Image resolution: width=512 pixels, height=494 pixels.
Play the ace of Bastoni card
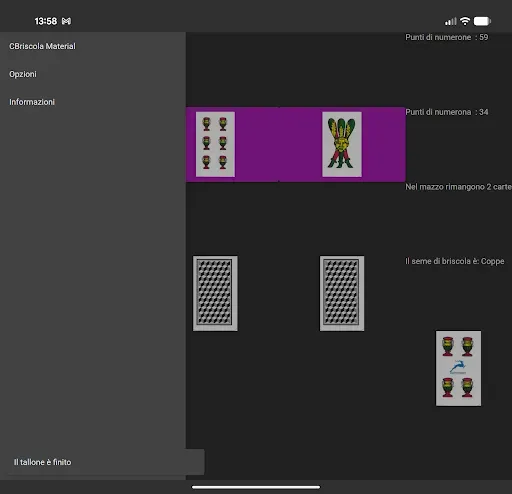(342, 144)
